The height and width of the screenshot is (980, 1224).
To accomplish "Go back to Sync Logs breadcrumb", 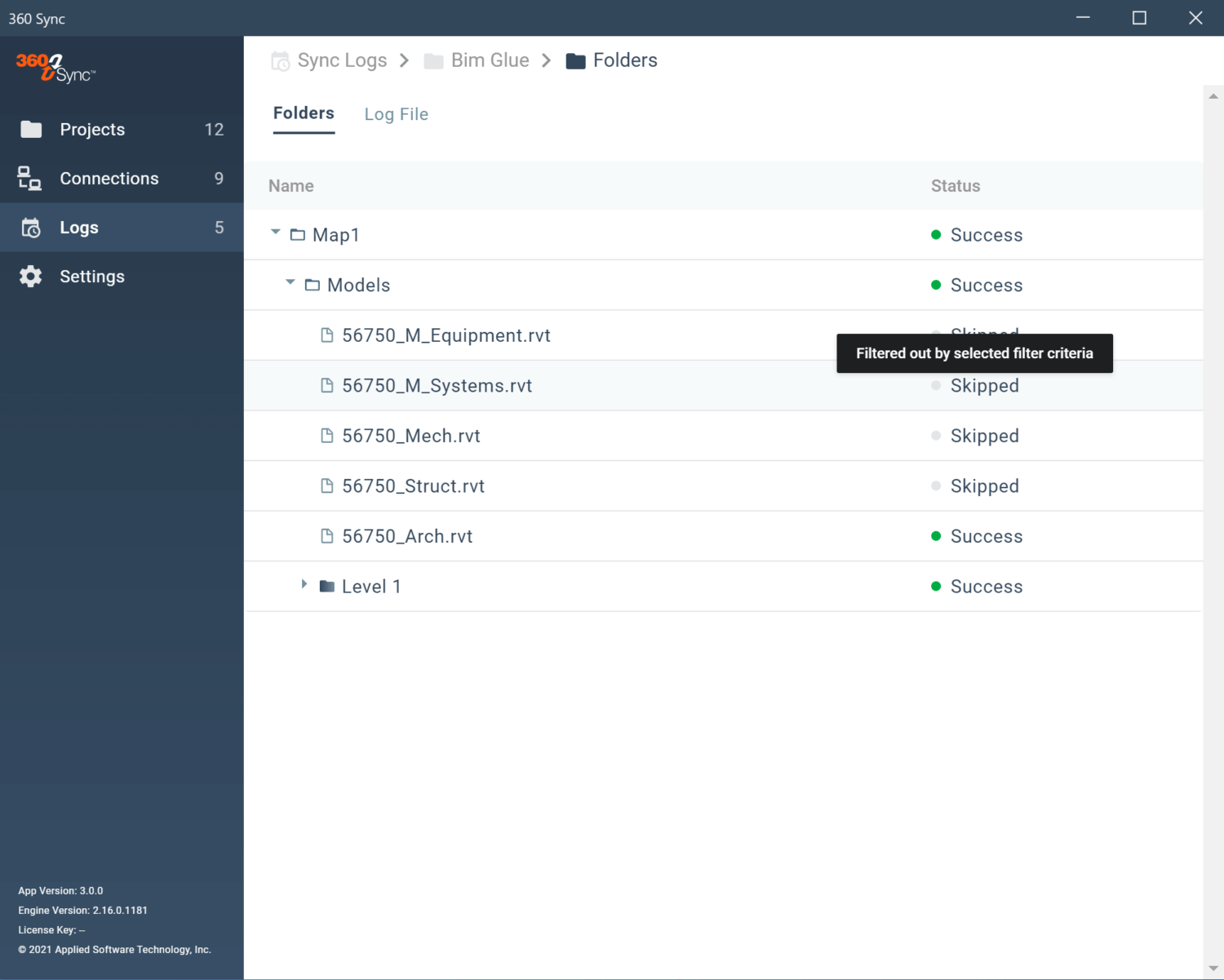I will pyautogui.click(x=342, y=60).
